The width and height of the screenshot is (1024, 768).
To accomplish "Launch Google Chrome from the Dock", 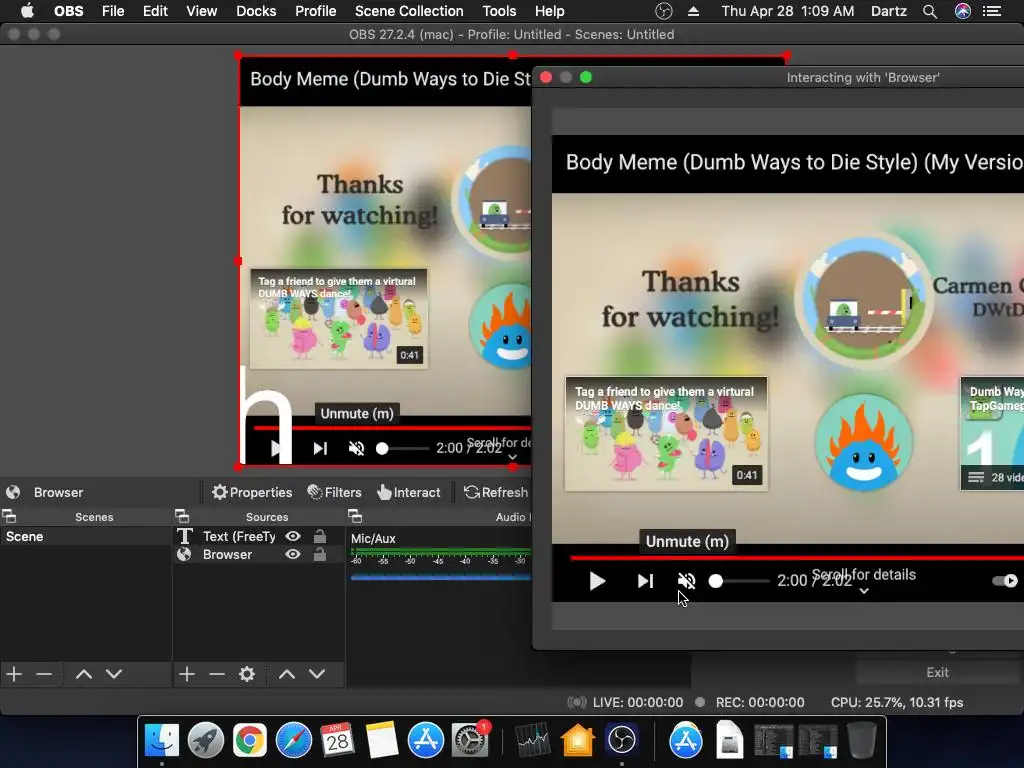I will [250, 741].
